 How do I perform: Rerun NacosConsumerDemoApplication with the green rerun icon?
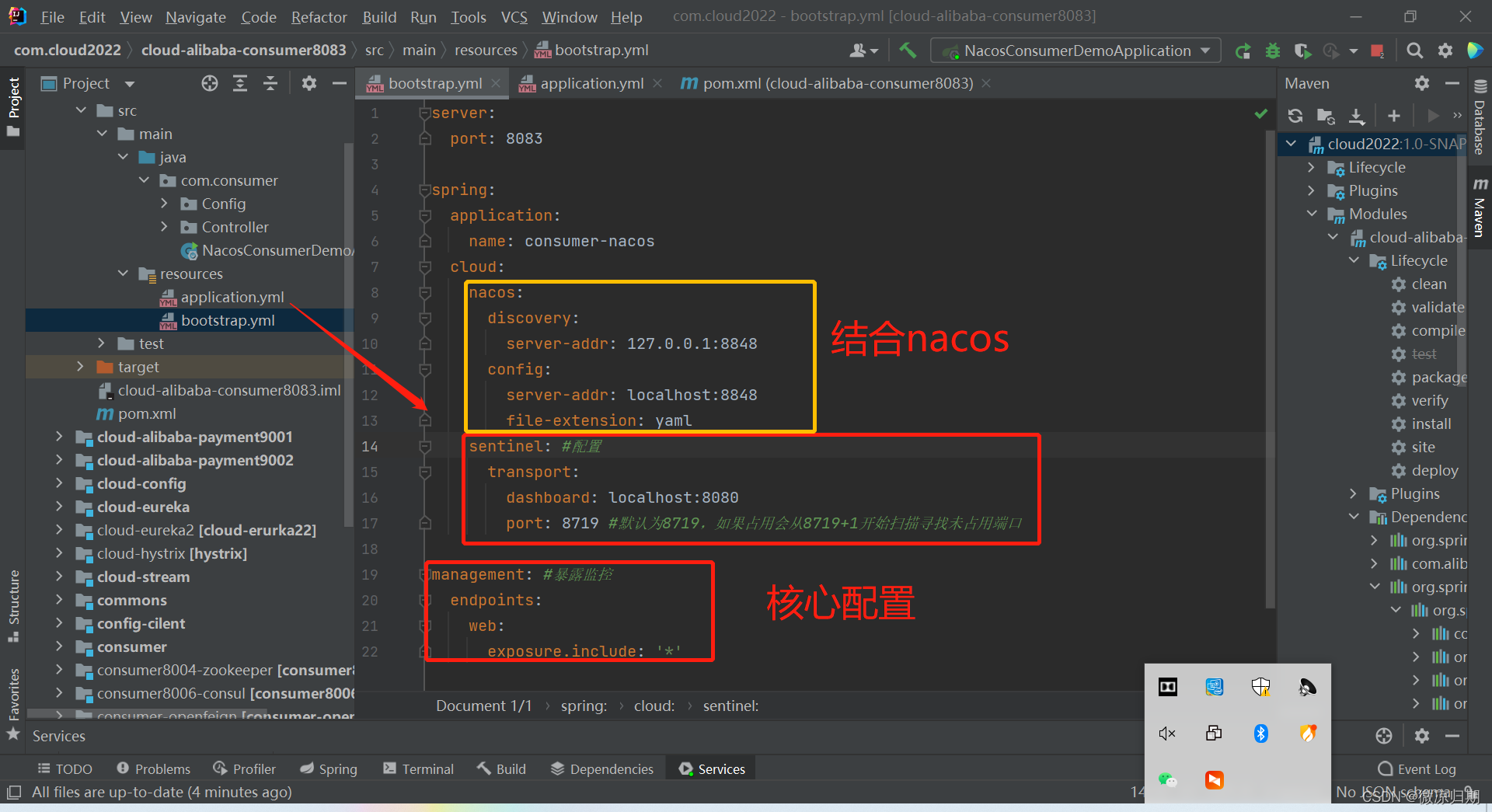(x=1243, y=51)
